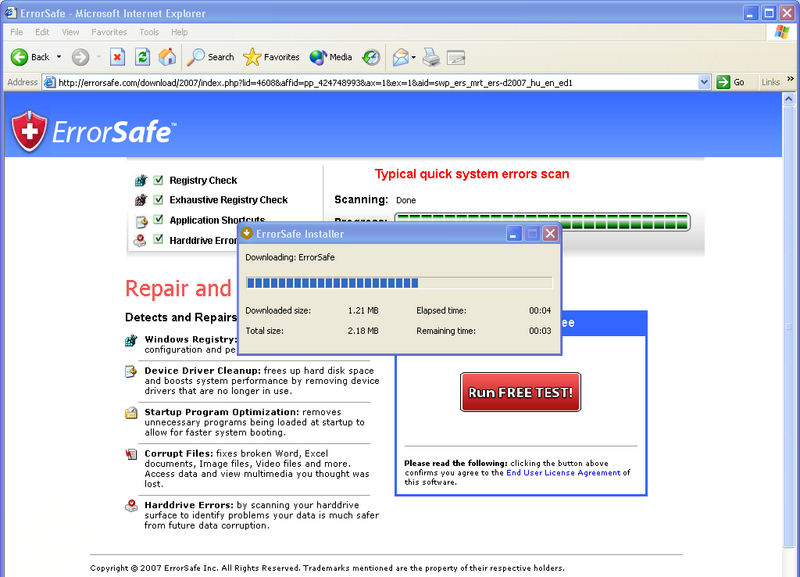Click the ErrorSafe Installer title bar icon
The height and width of the screenshot is (577, 800).
tap(247, 233)
